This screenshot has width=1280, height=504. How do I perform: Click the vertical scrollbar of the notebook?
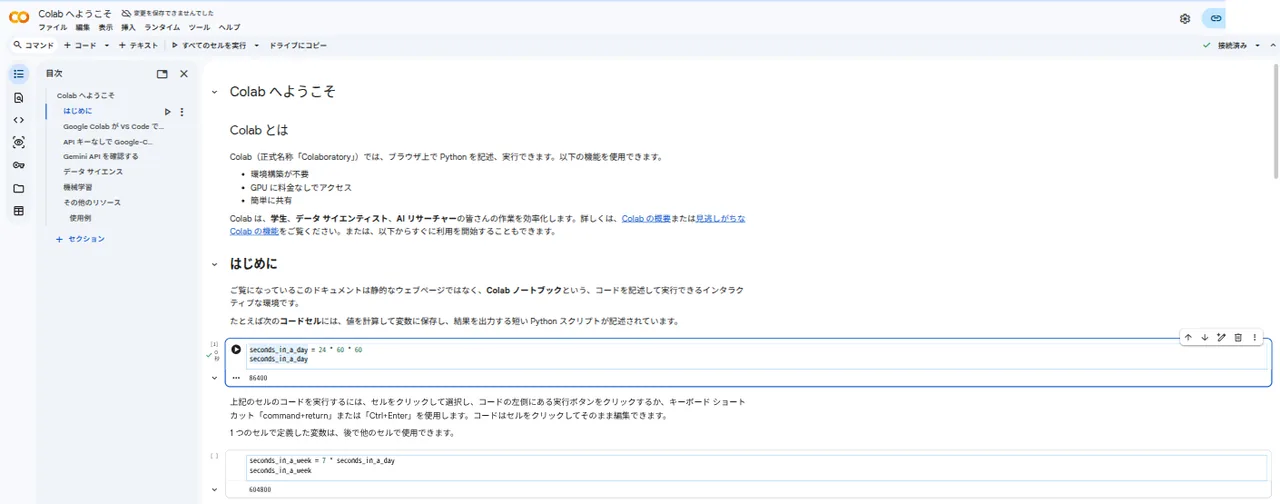(1274, 120)
